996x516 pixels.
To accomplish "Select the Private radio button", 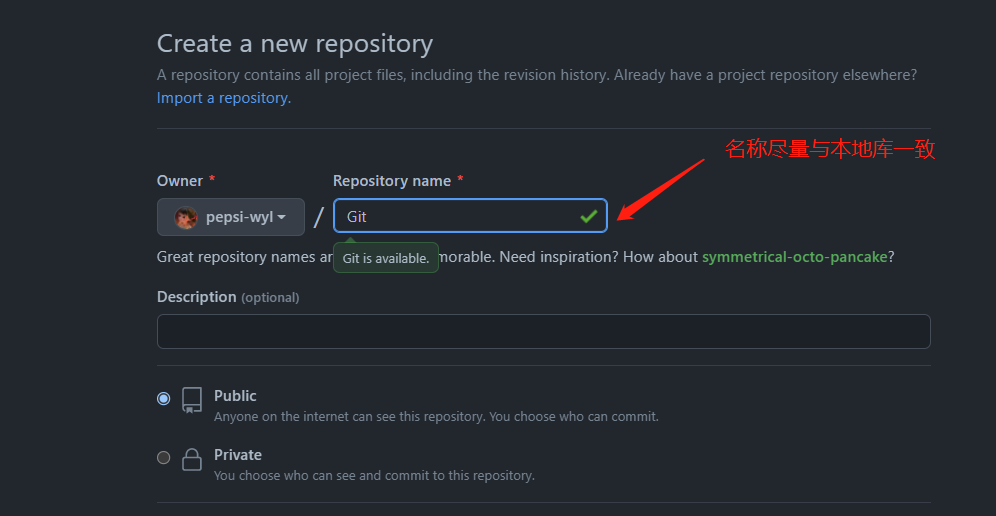I will coord(164,458).
